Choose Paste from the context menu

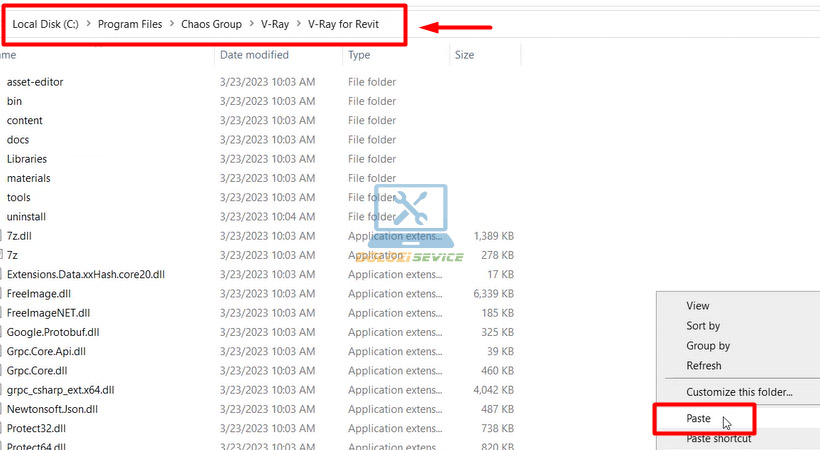[699, 418]
